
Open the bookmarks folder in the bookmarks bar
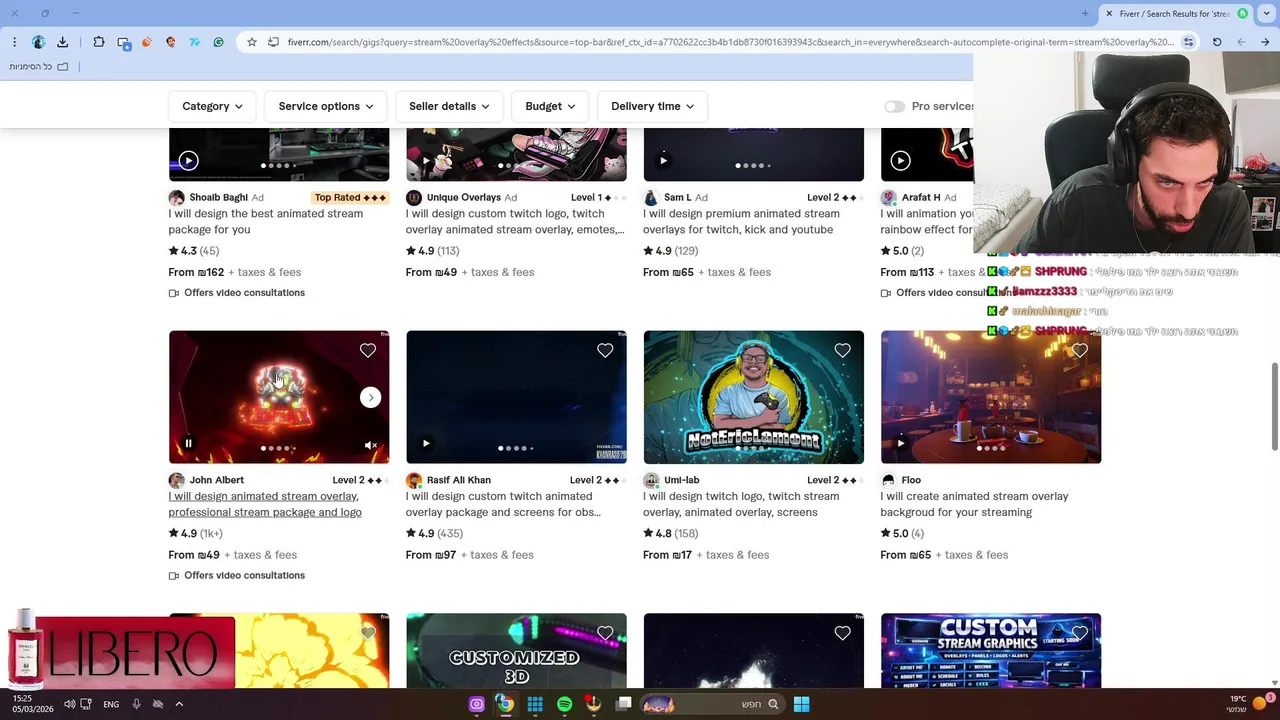[39, 66]
